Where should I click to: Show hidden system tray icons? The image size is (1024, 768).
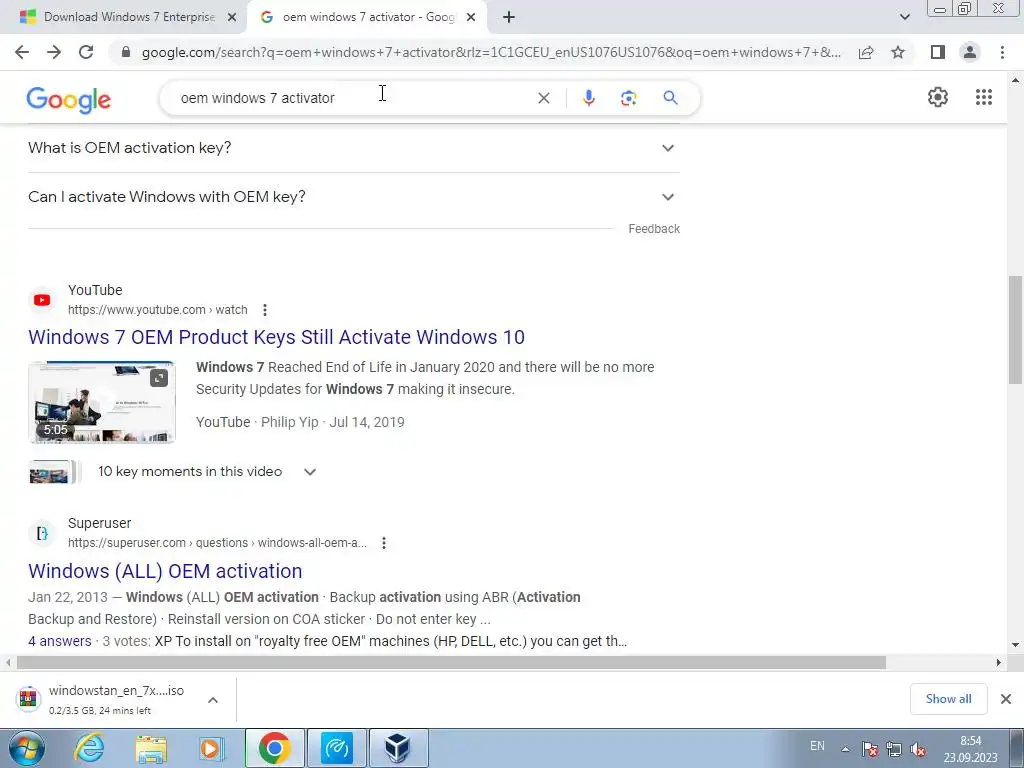845,749
